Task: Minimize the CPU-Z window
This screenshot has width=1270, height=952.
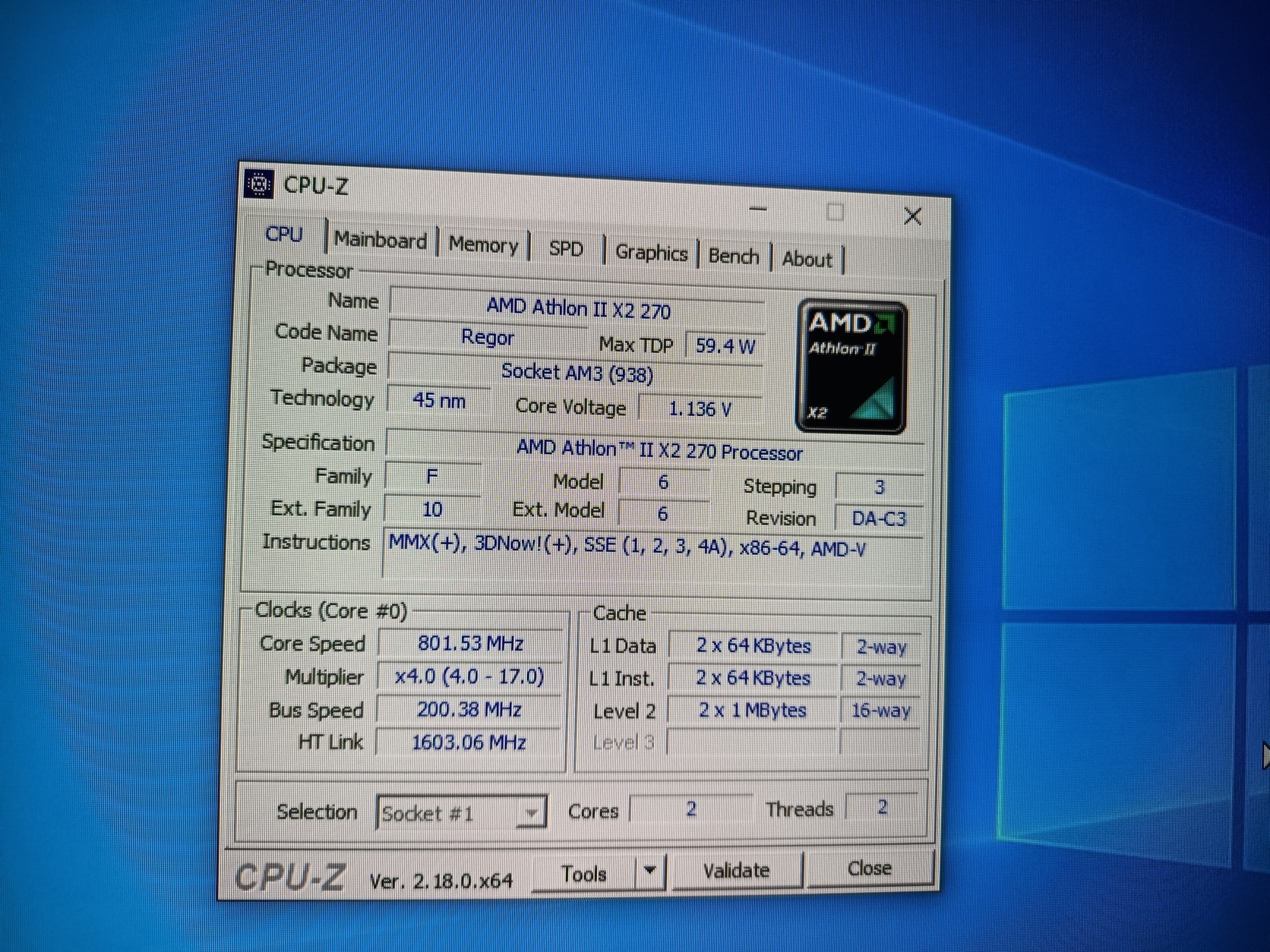Action: [758, 209]
